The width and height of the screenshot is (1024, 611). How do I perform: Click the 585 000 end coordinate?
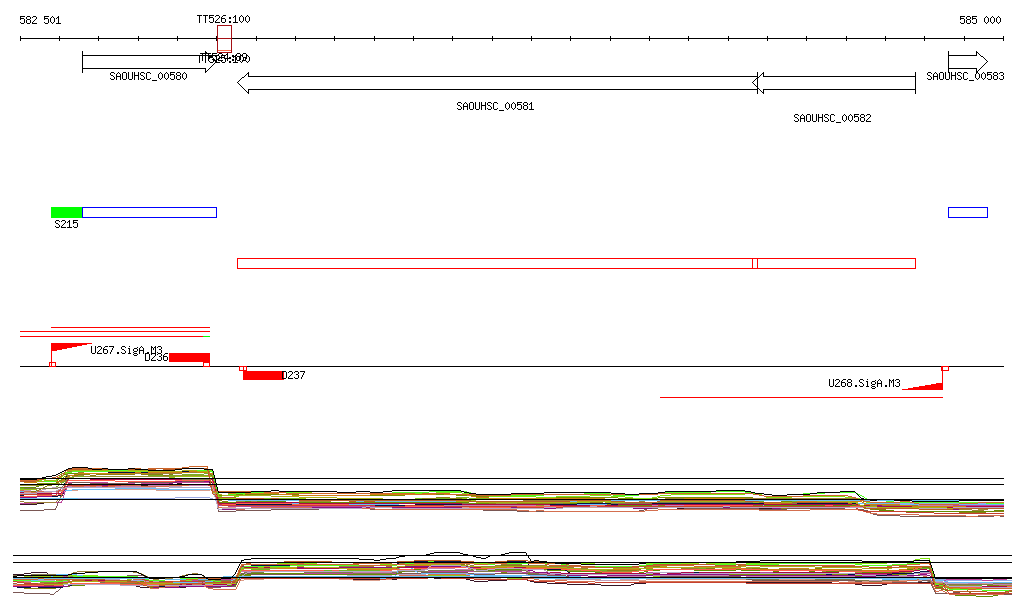(980, 20)
